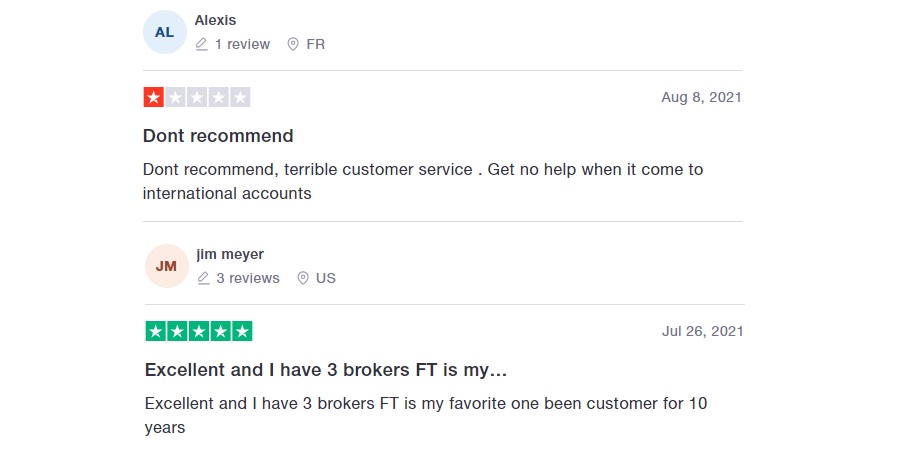Click the US country label
This screenshot has width=900, height=450.
pos(326,278)
